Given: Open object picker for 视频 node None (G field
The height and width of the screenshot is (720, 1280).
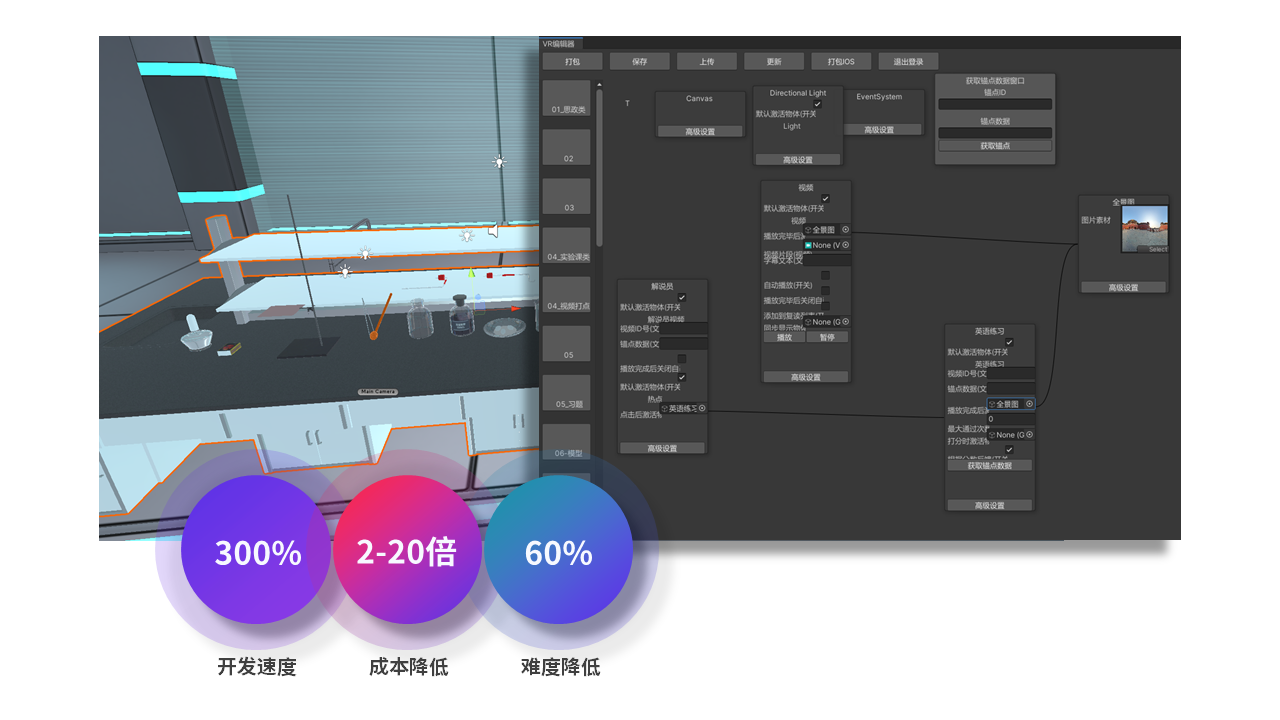Looking at the screenshot, I should 845,322.
